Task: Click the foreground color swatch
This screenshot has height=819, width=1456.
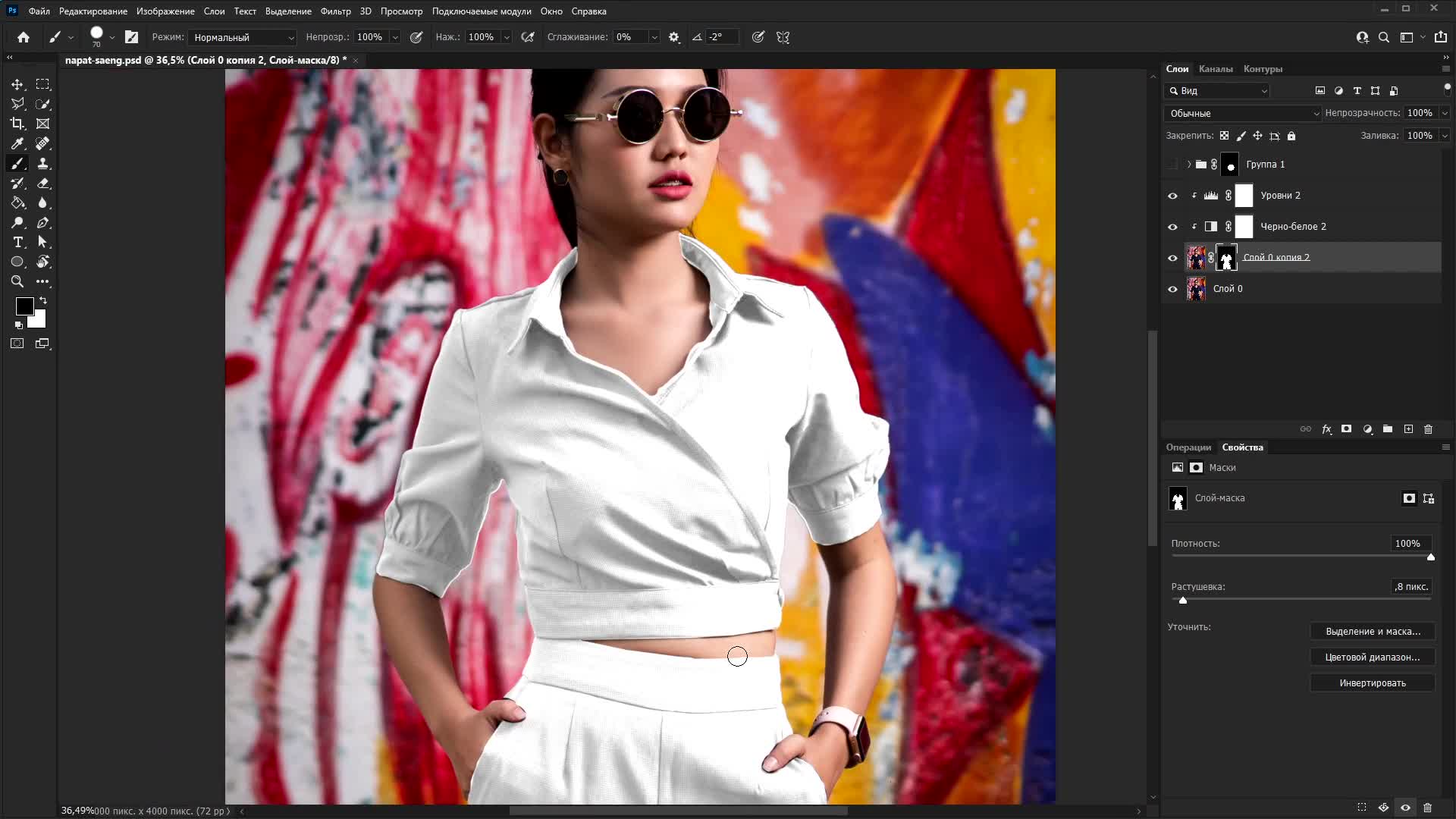Action: pos(24,306)
